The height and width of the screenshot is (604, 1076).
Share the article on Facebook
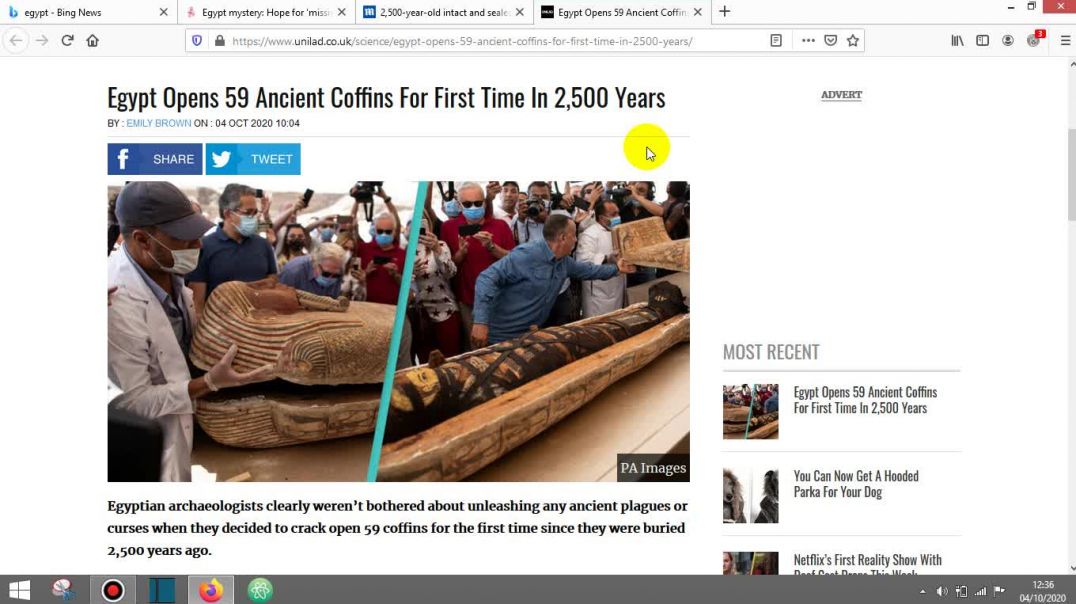pyautogui.click(x=155, y=159)
